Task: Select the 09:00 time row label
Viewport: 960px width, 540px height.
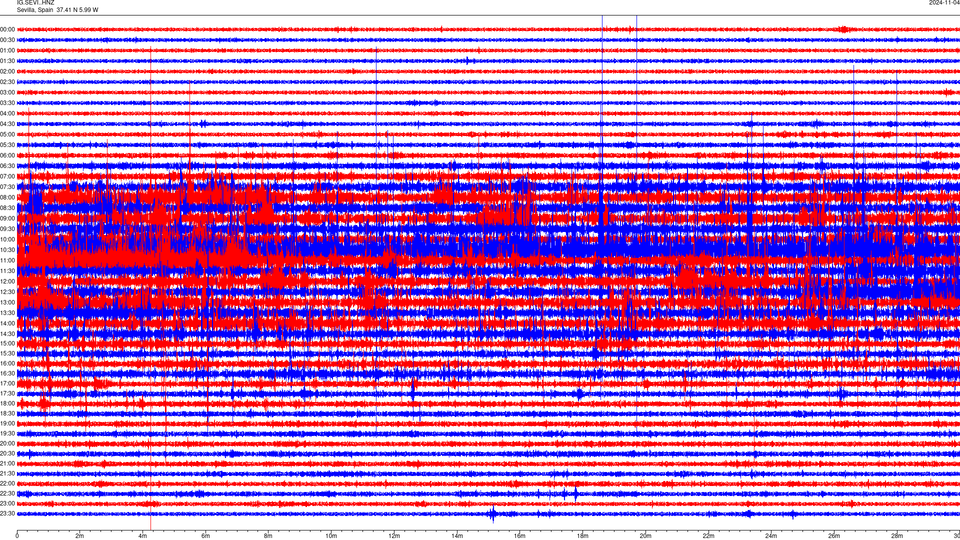Action: point(7,218)
